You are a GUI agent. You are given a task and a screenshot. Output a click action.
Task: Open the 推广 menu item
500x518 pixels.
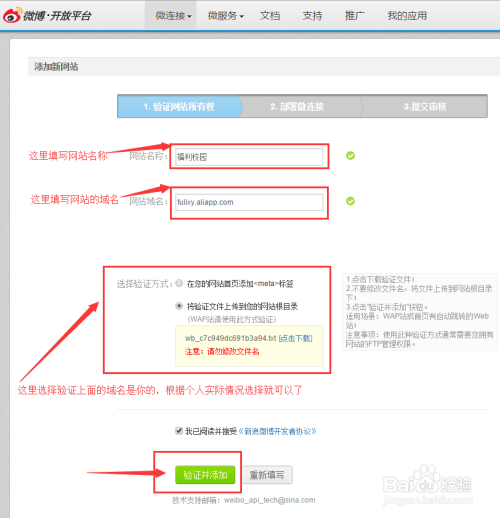[x=355, y=16]
